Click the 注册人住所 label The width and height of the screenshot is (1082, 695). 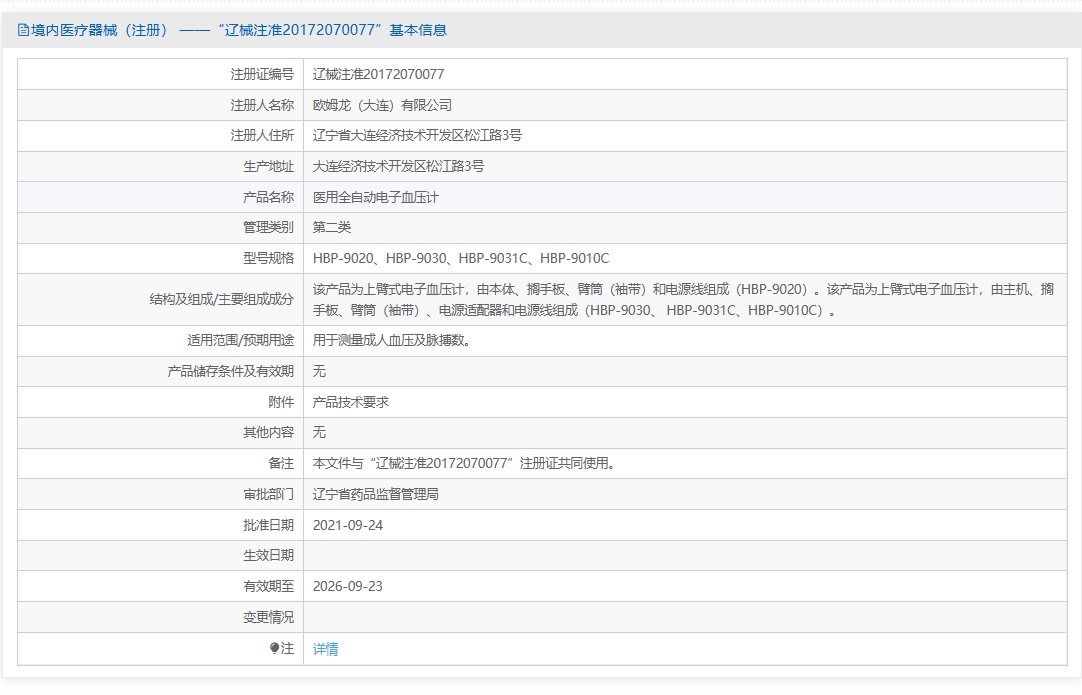pyautogui.click(x=262, y=135)
